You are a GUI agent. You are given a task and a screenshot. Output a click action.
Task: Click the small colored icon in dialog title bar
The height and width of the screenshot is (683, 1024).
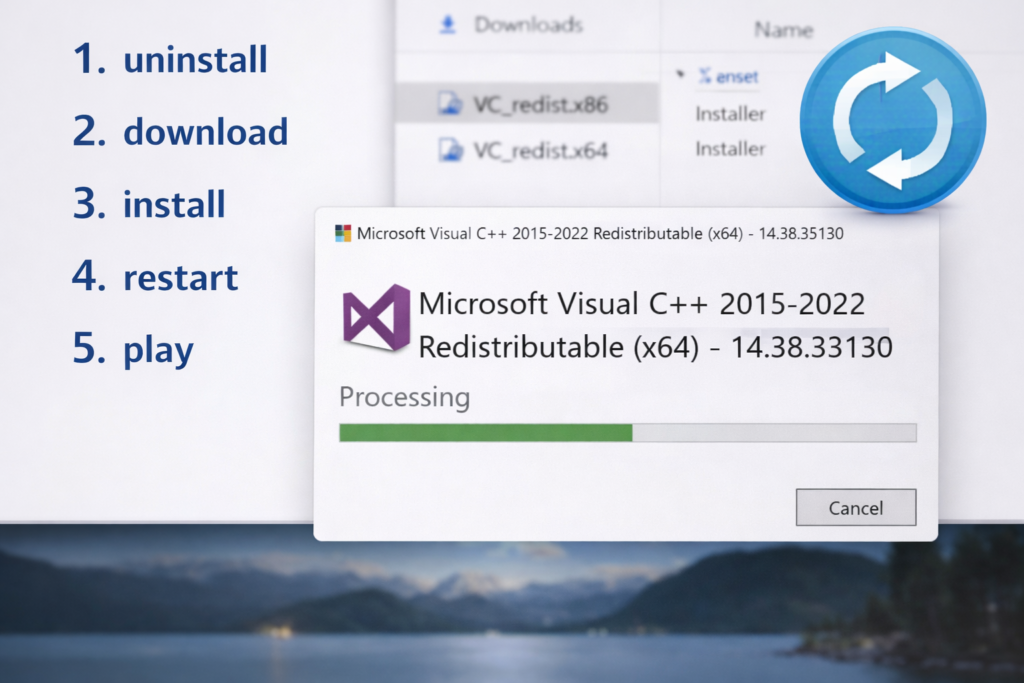(343, 234)
